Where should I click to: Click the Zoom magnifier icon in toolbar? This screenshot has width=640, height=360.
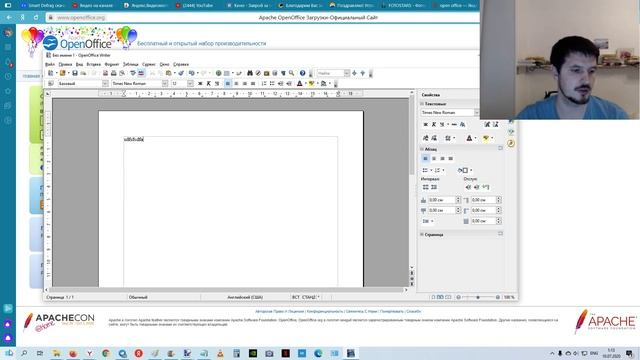291,73
